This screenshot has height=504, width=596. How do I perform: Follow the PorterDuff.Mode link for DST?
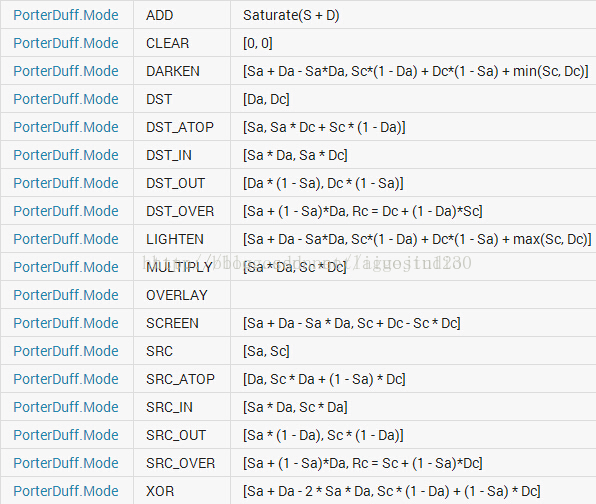[66, 99]
